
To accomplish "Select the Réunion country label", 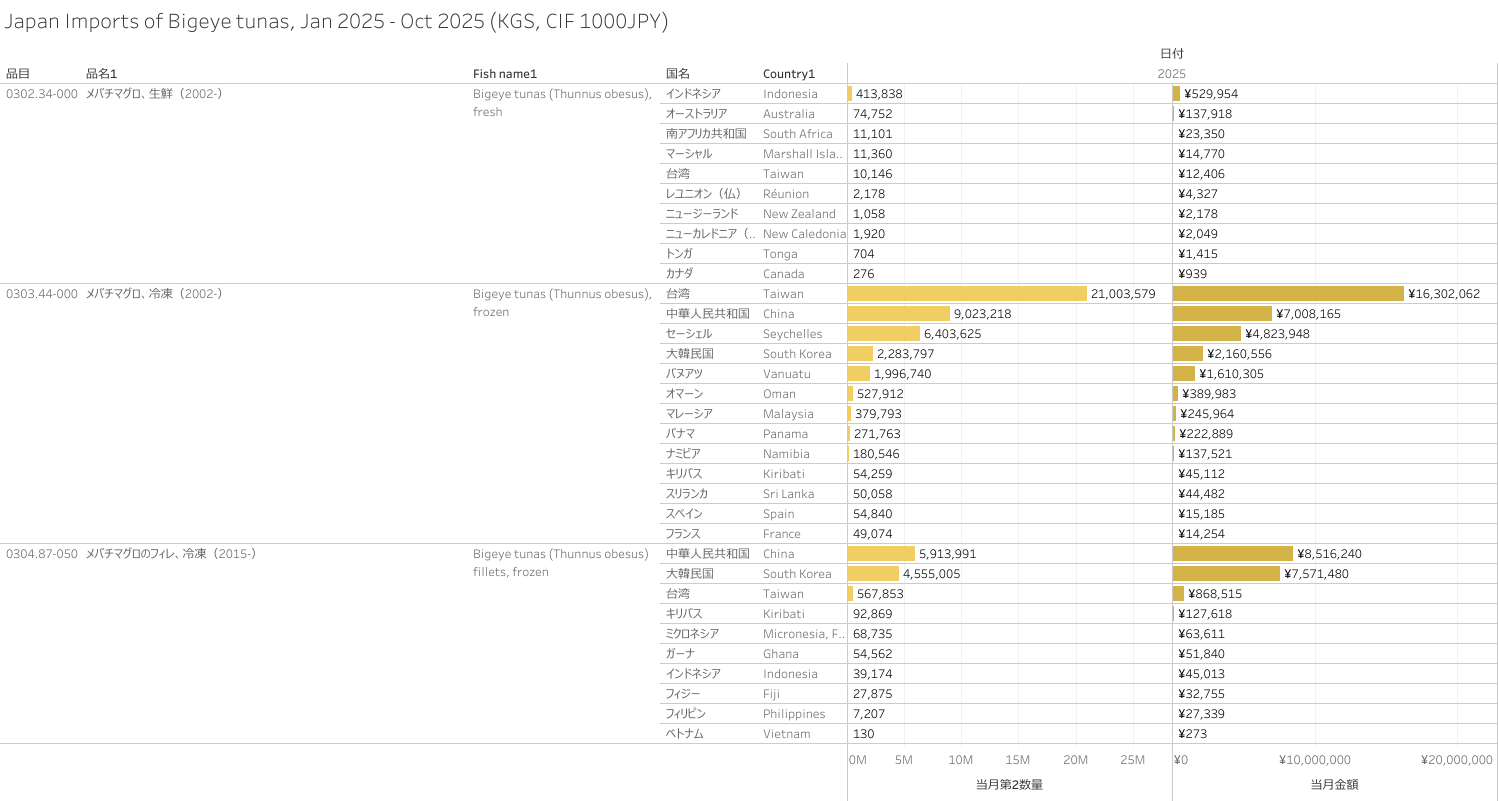I will click(x=786, y=194).
